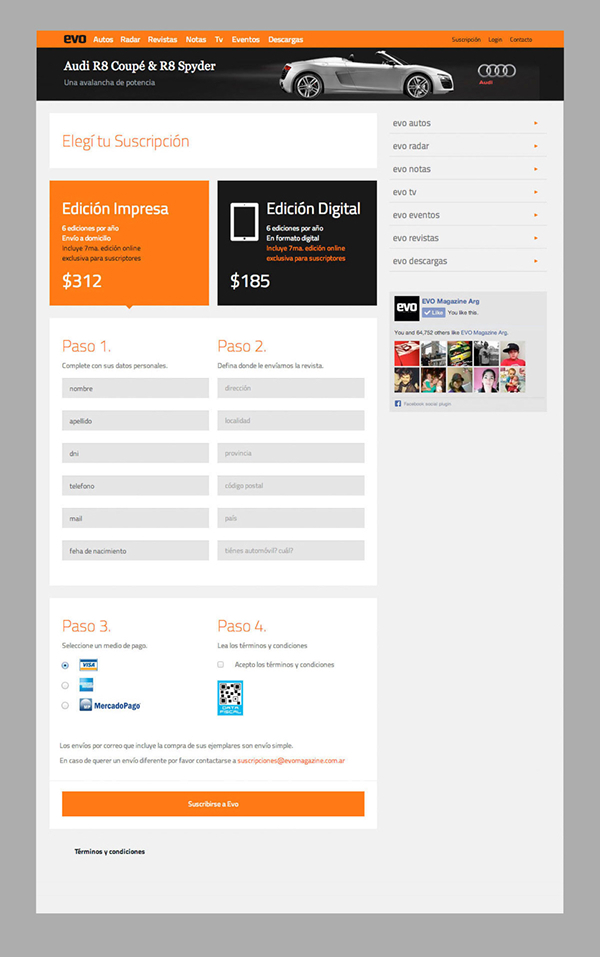Click the EVO Magazine Facebook page logo
The height and width of the screenshot is (957, 600).
407,308
